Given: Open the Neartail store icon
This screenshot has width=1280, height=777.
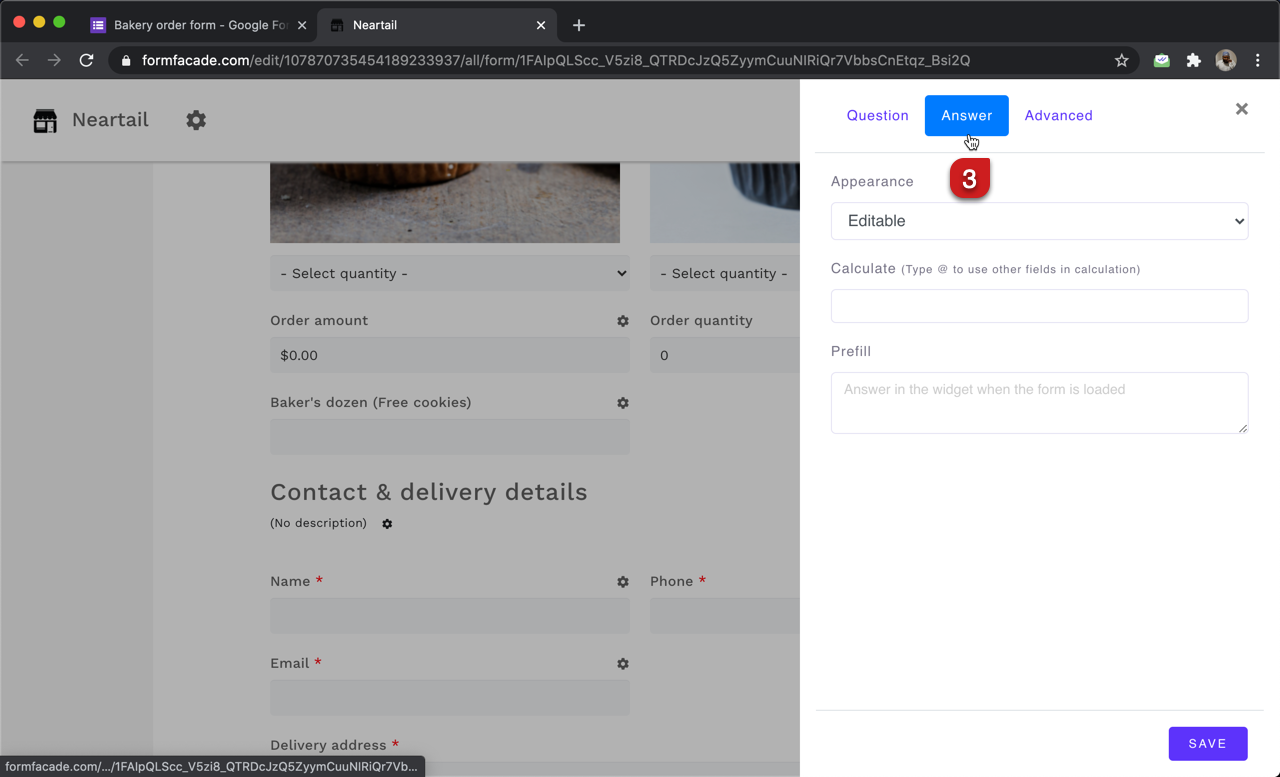Looking at the screenshot, I should [x=44, y=120].
